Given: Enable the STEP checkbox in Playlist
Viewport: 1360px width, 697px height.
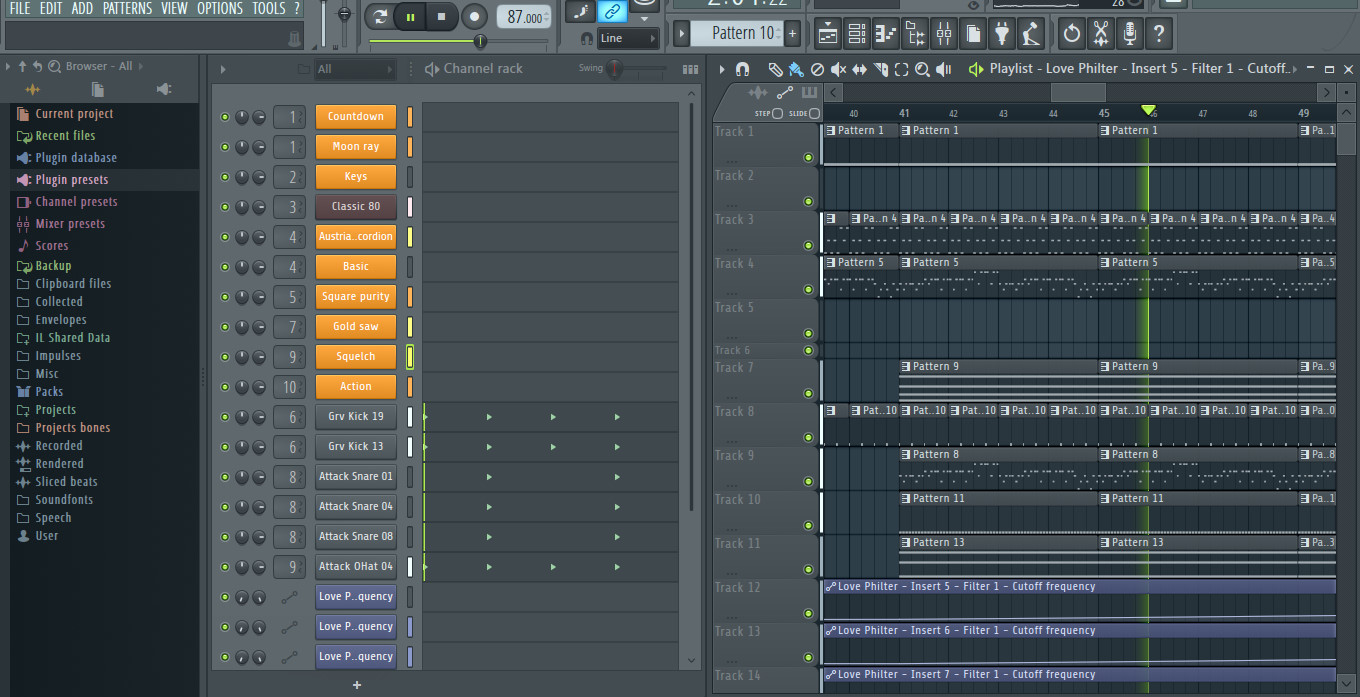Looking at the screenshot, I should [778, 114].
